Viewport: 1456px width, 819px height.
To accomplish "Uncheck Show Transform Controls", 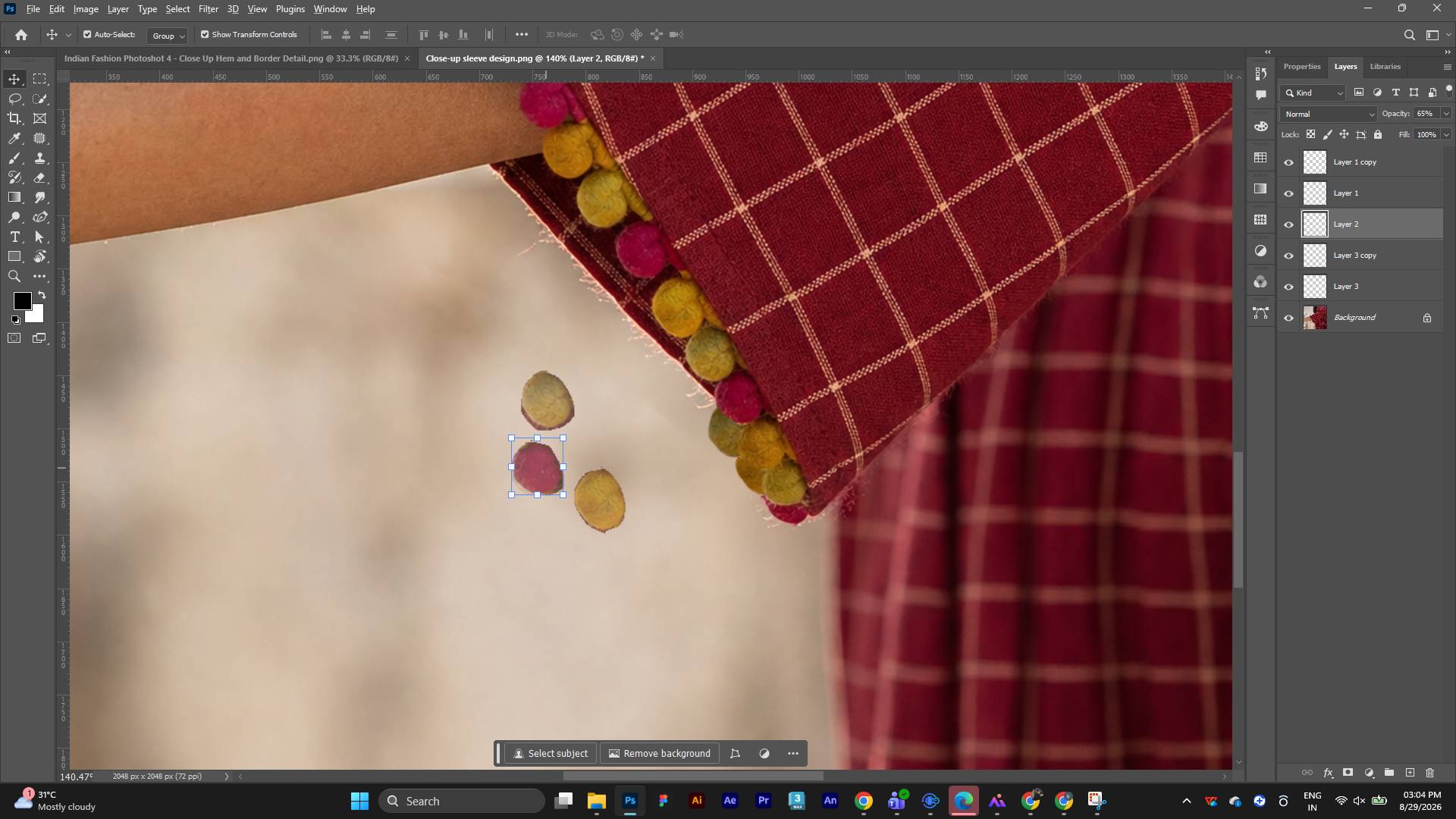I will click(205, 35).
